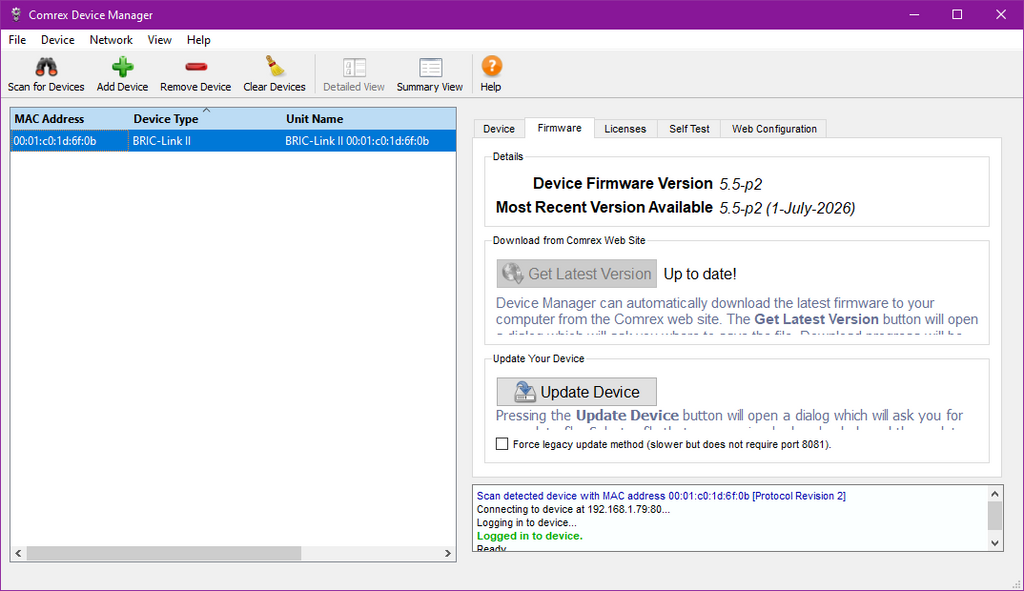Open the Device menu
The image size is (1024, 591).
tap(57, 40)
